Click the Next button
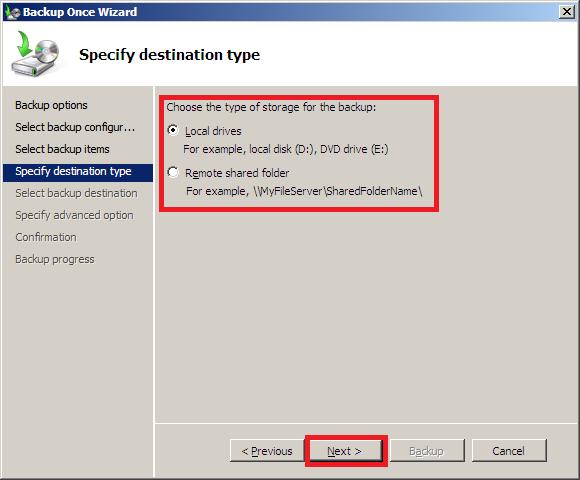Viewport: 580px width, 480px height. 345,451
